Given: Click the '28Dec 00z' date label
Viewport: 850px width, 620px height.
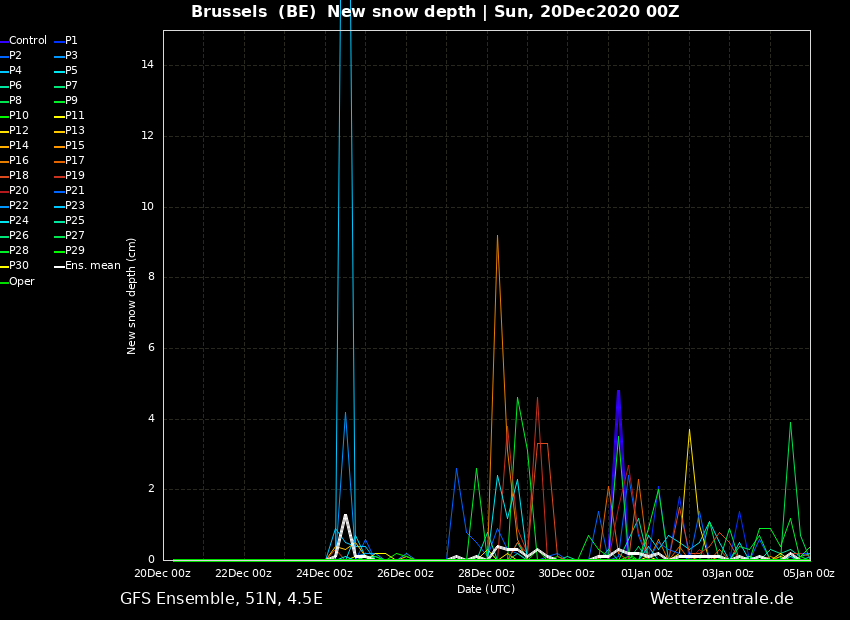Looking at the screenshot, I should [x=486, y=573].
